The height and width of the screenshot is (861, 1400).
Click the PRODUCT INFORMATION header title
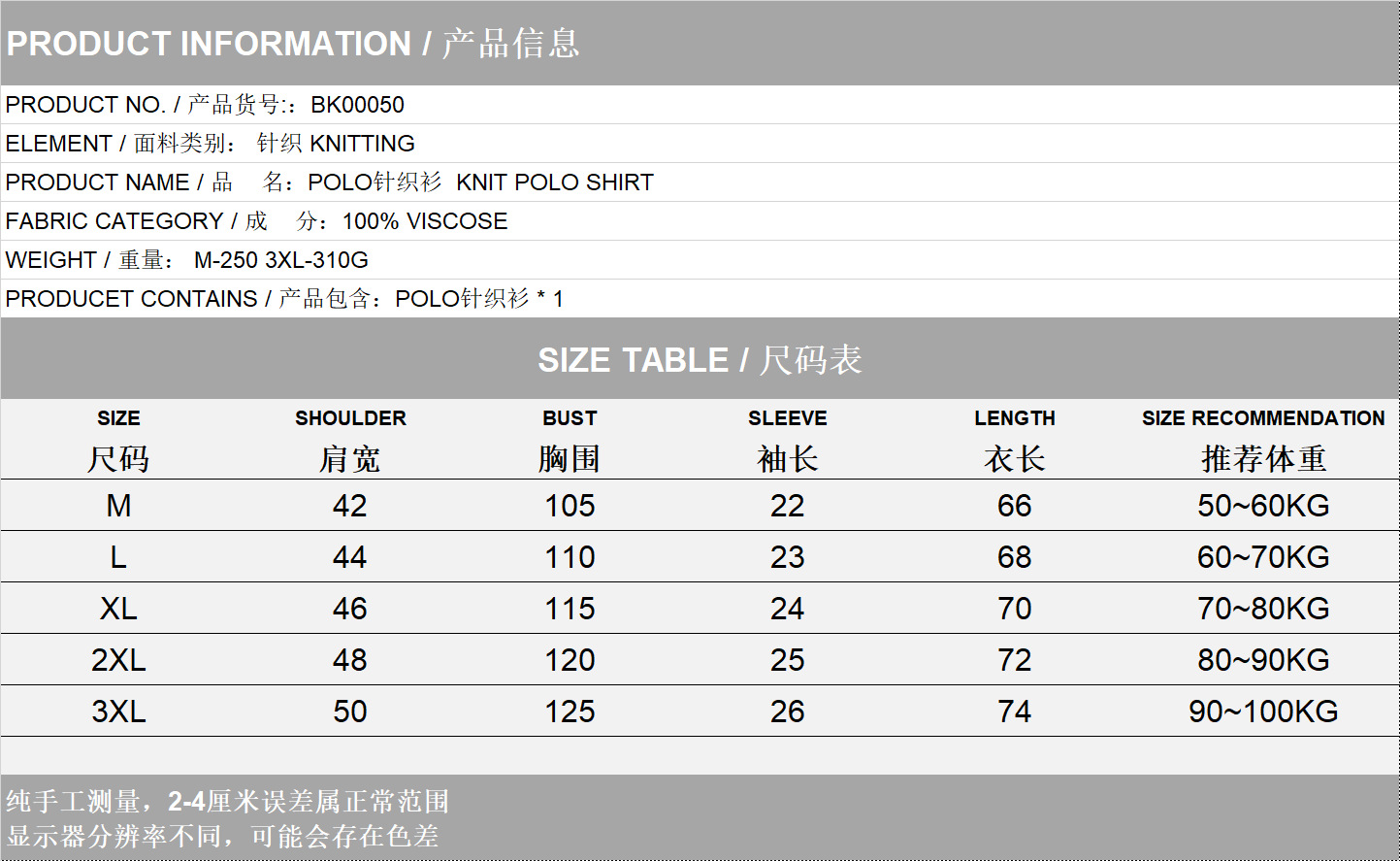click(292, 44)
